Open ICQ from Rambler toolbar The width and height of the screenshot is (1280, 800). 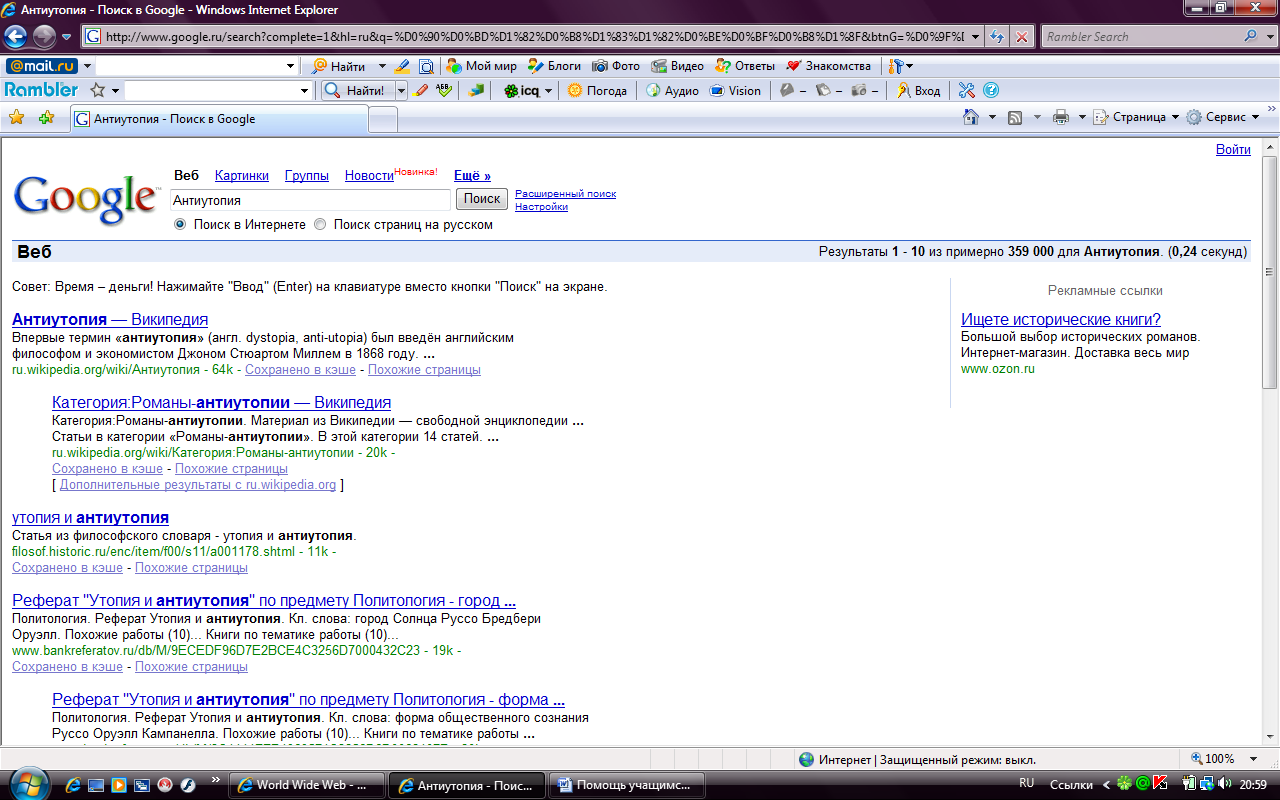521,90
